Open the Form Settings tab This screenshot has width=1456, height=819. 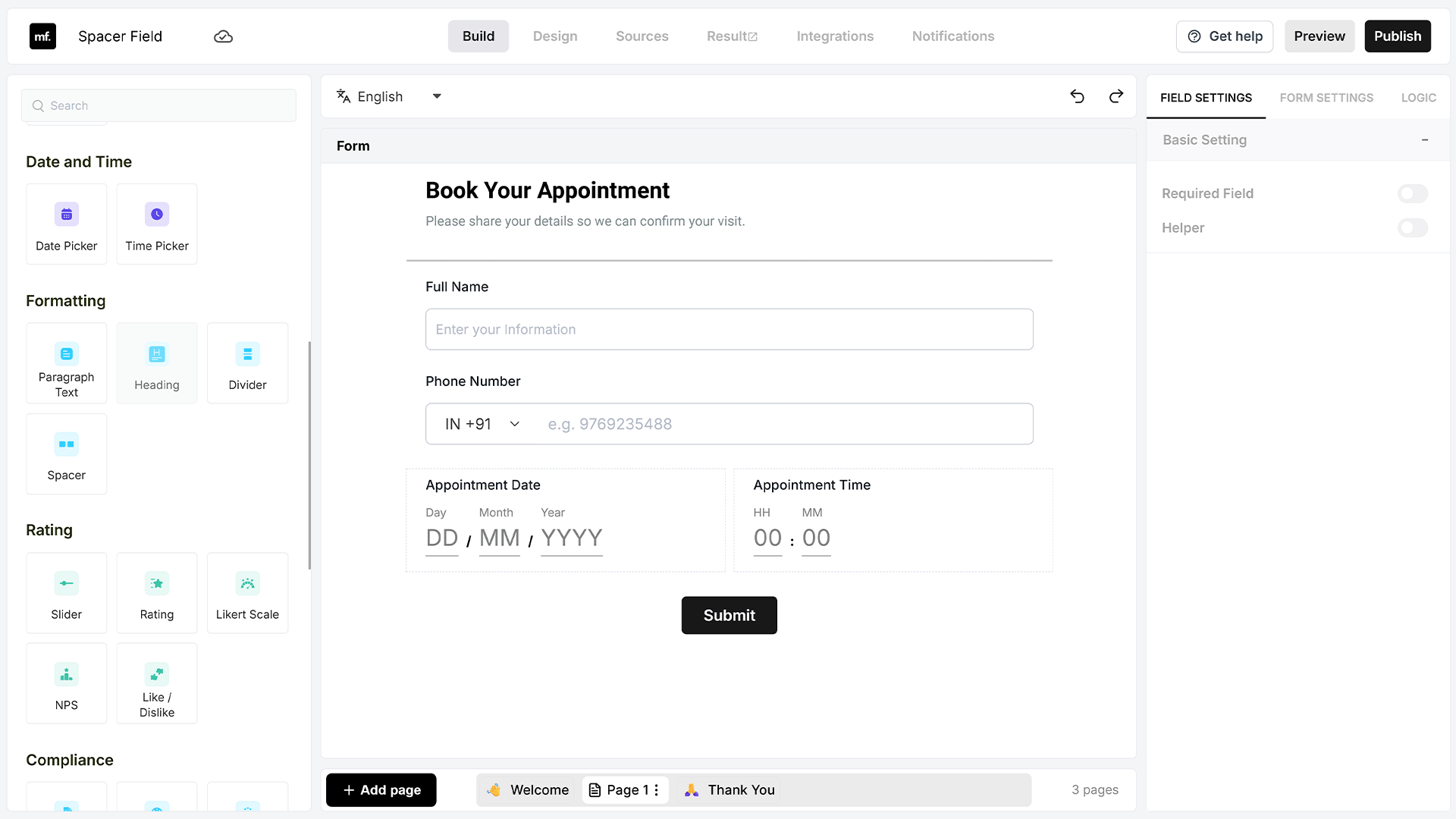click(x=1326, y=98)
